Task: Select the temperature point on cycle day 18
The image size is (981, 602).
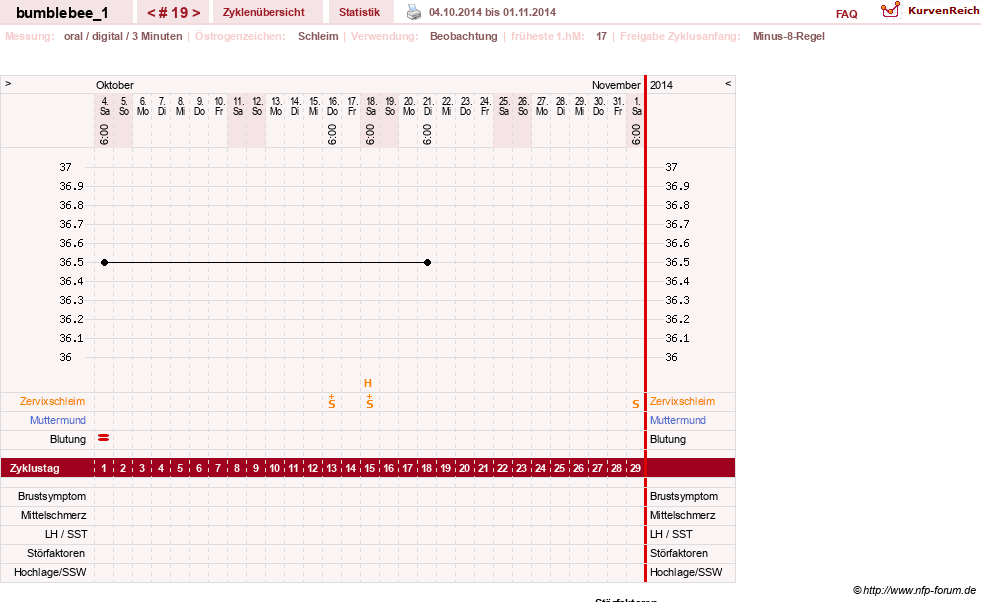Action: click(x=427, y=262)
